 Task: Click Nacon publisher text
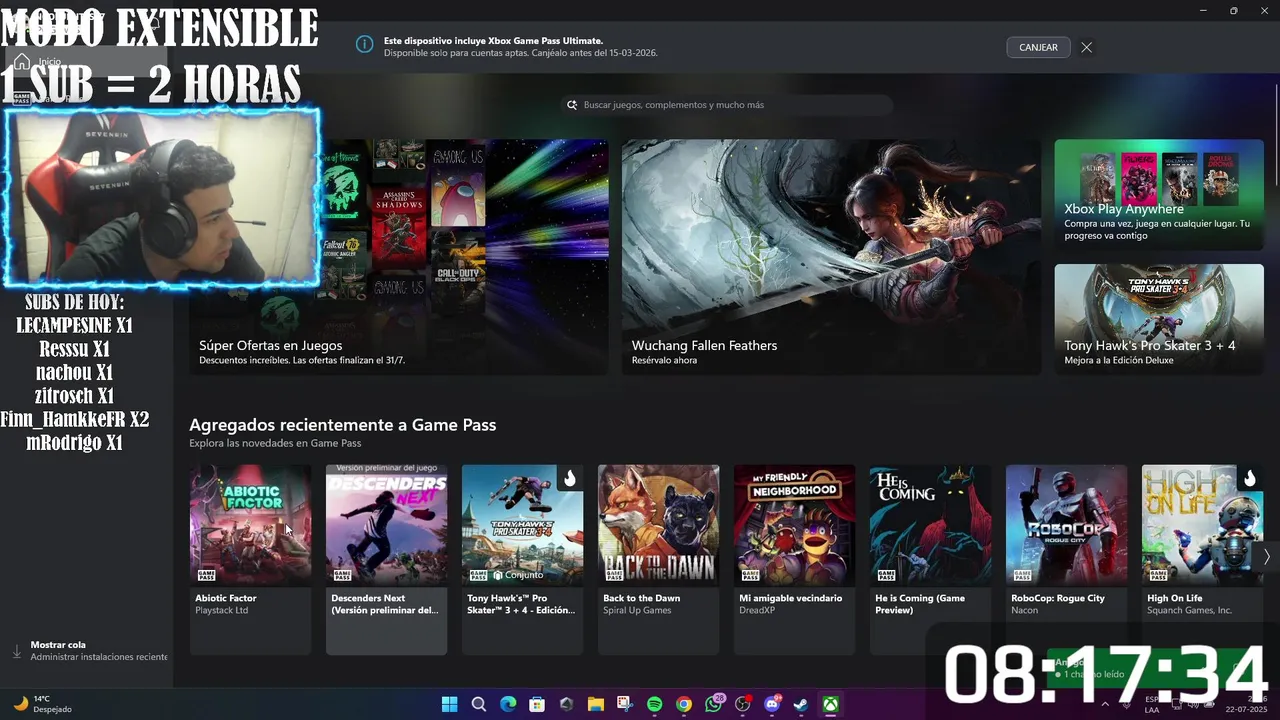[x=1024, y=610]
